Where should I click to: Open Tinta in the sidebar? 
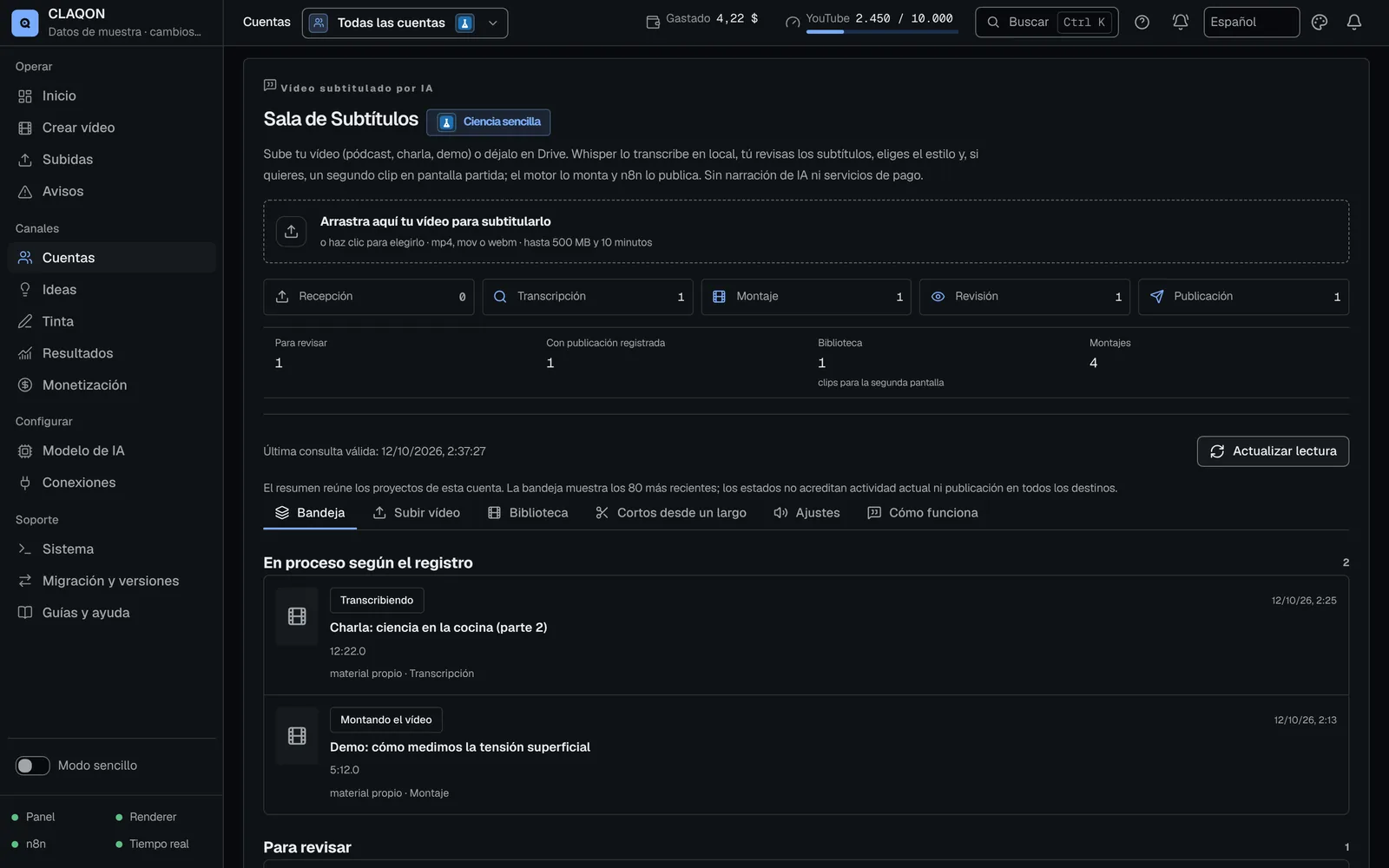pos(111,321)
